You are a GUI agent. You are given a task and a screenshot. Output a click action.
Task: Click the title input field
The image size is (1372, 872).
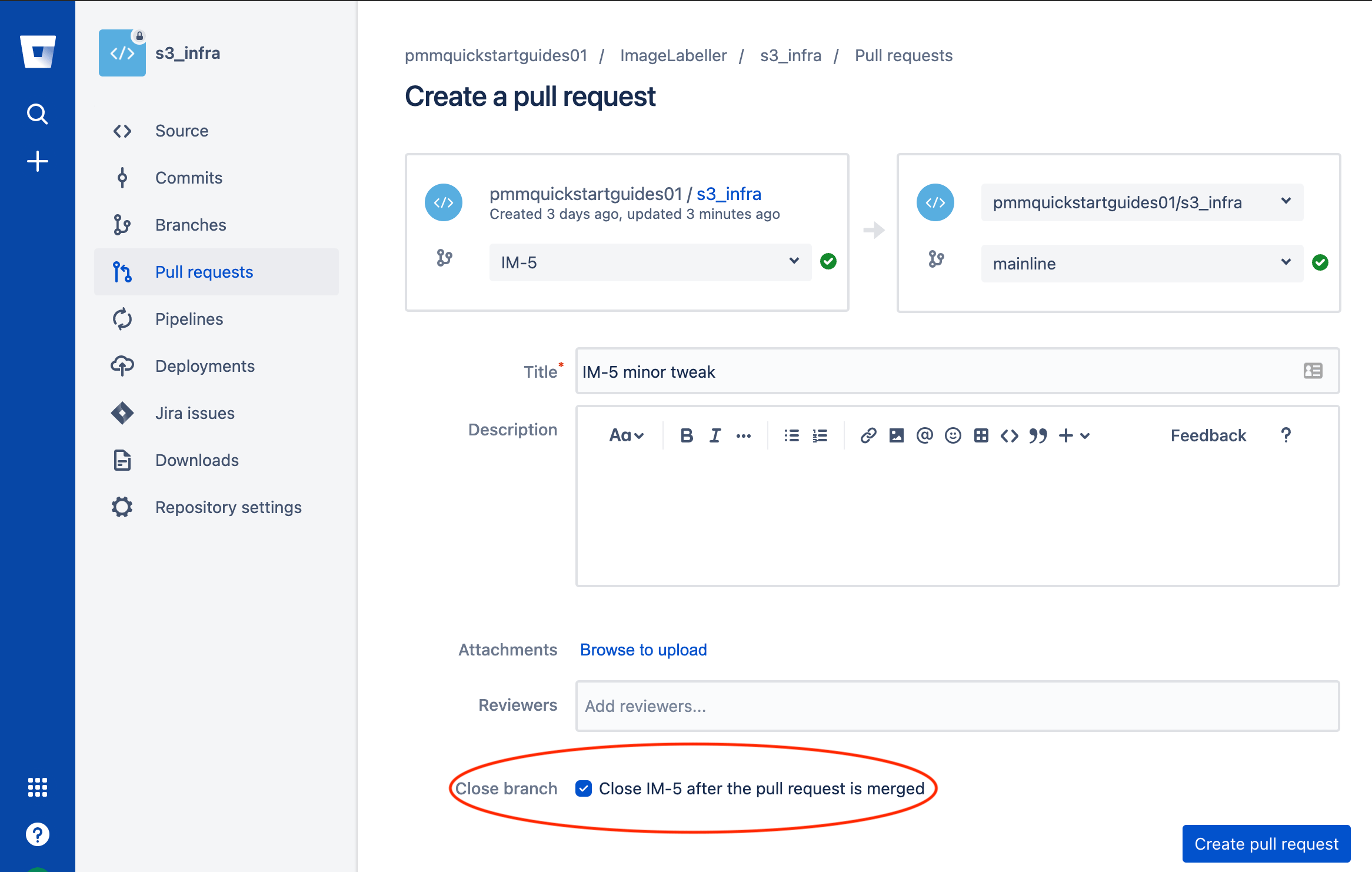(x=956, y=371)
